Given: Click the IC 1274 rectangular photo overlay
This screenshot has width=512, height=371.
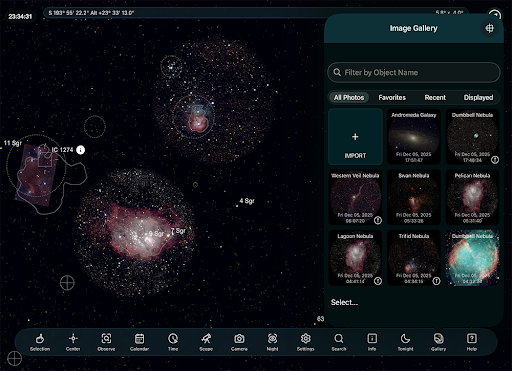Looking at the screenshot, I should (x=36, y=174).
